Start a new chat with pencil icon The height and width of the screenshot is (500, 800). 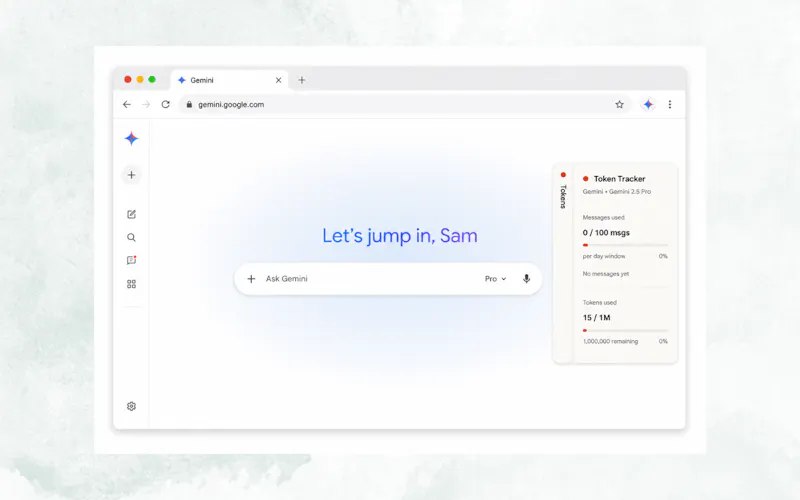pos(131,214)
